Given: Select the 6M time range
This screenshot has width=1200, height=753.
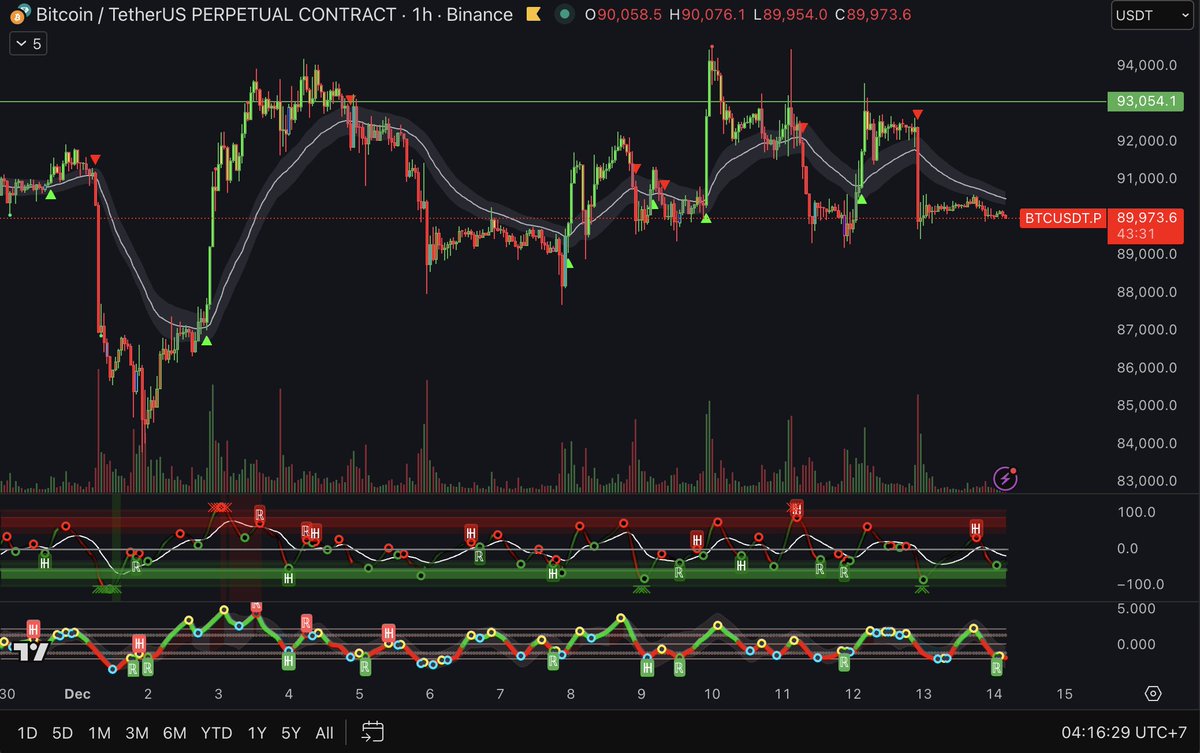Looking at the screenshot, I should pos(175,733).
